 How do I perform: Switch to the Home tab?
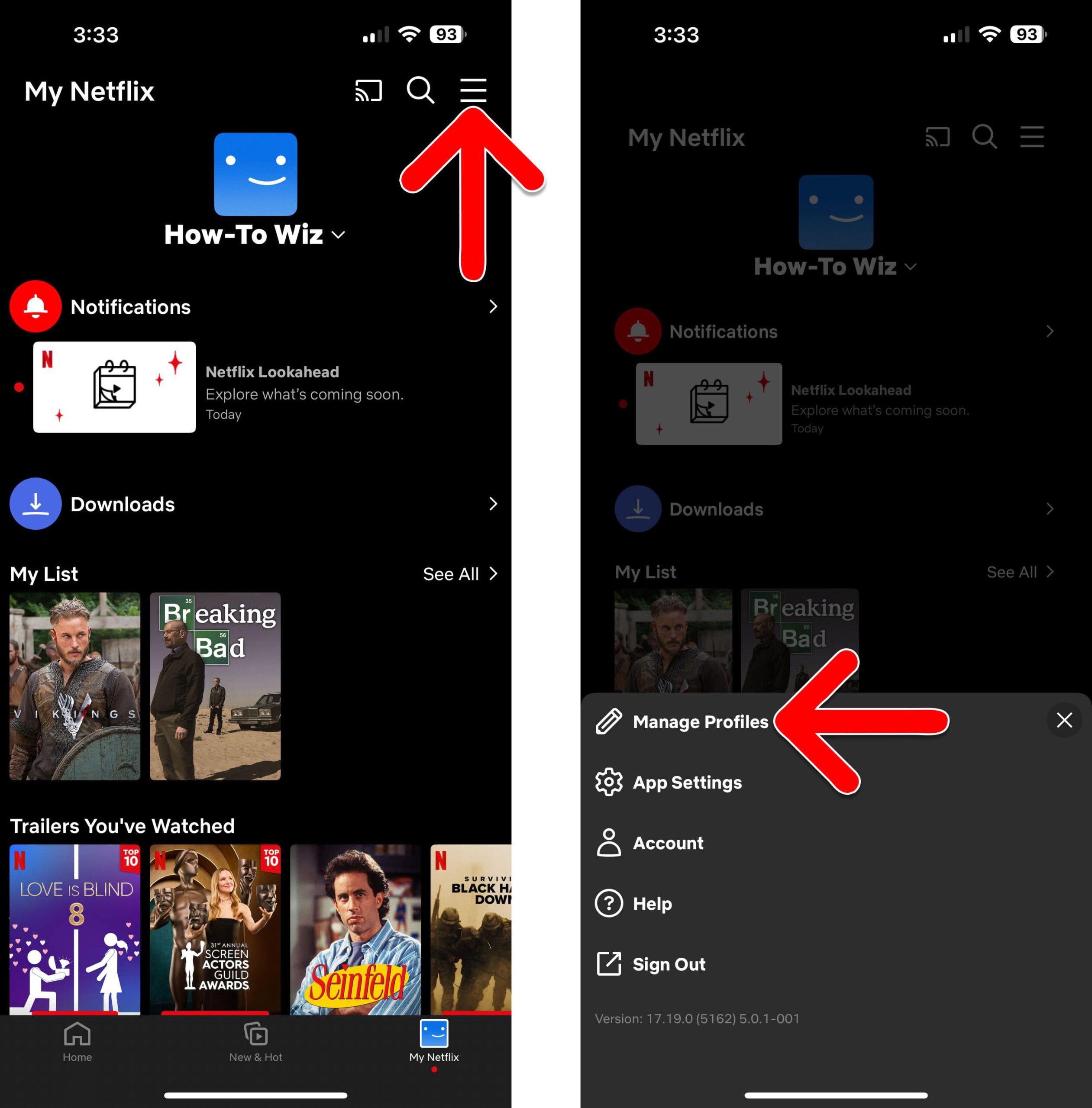pyautogui.click(x=77, y=1043)
